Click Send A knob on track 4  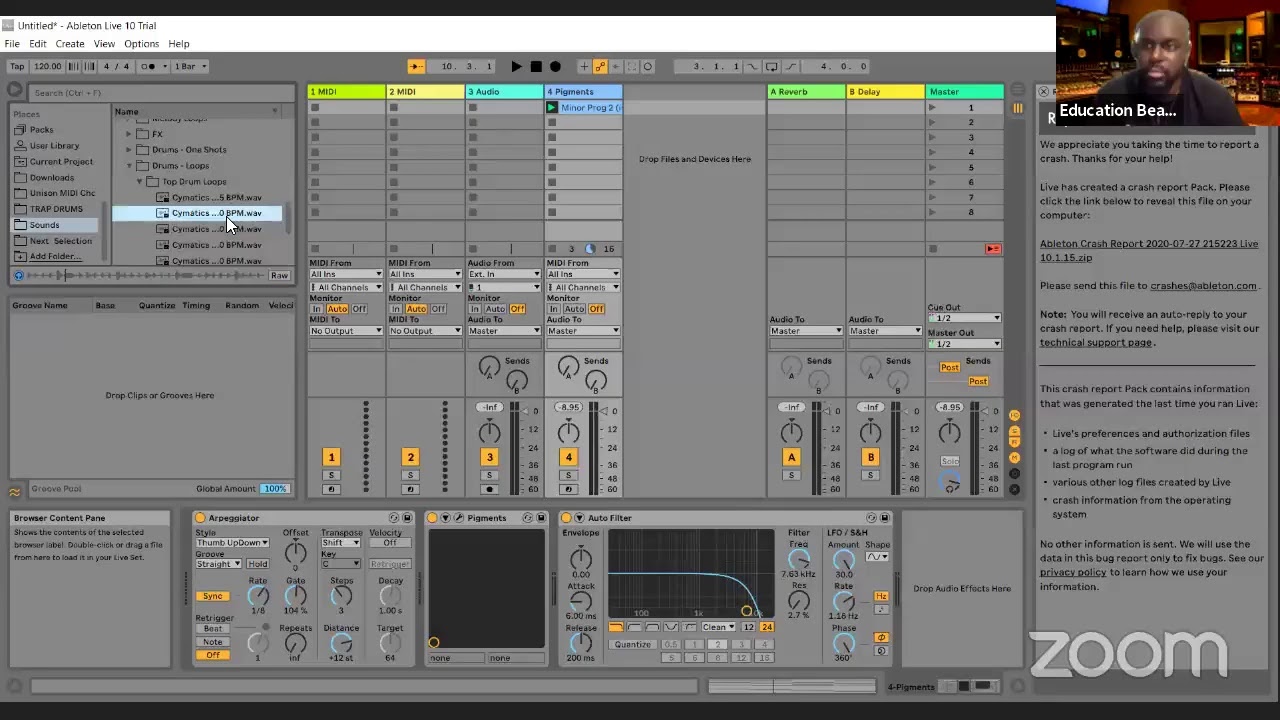(568, 366)
